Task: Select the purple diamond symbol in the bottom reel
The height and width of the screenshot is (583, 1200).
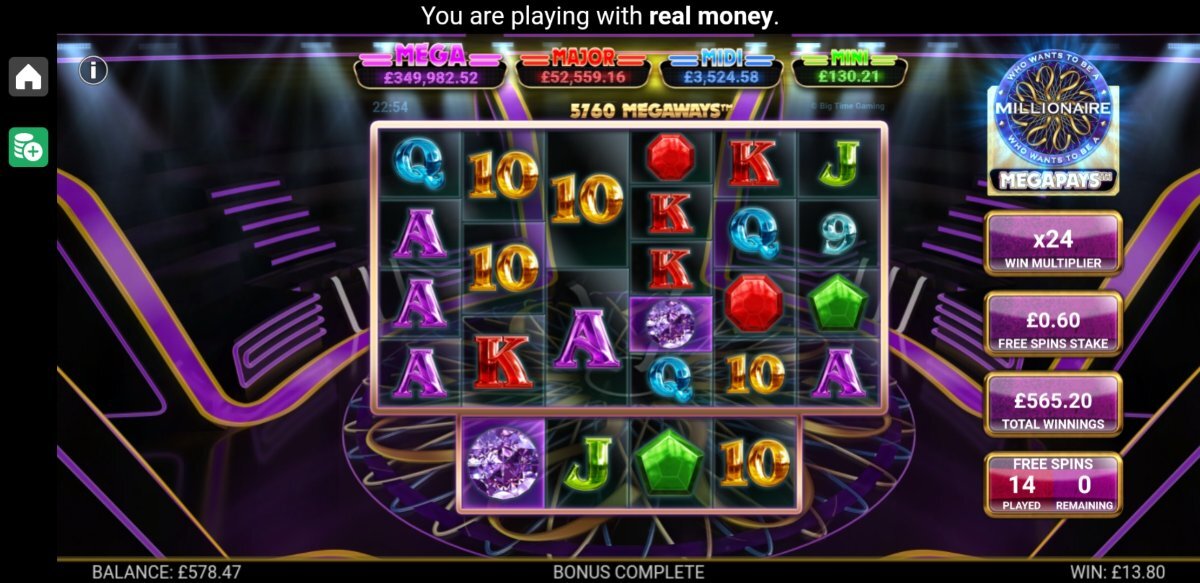Action: point(503,461)
